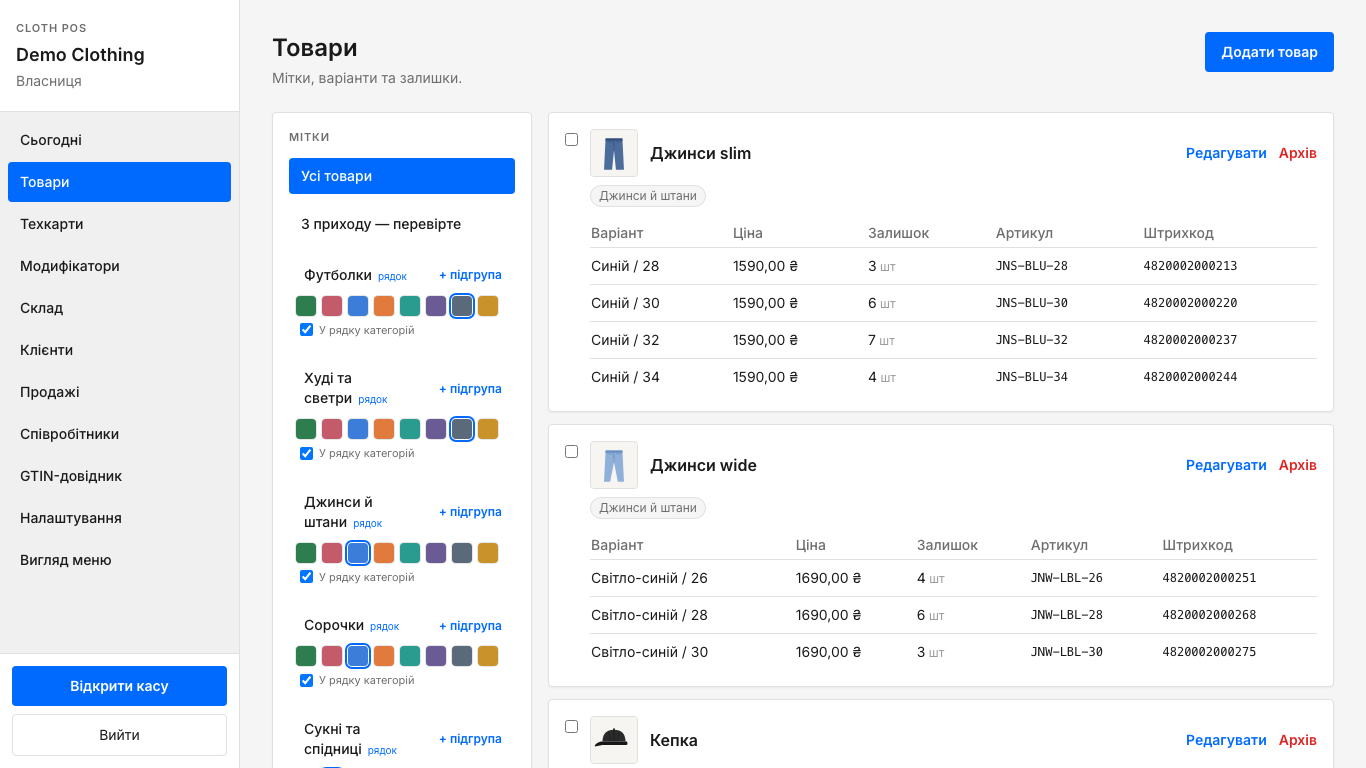Untick У рядку категорій under Футболки

[x=307, y=330]
